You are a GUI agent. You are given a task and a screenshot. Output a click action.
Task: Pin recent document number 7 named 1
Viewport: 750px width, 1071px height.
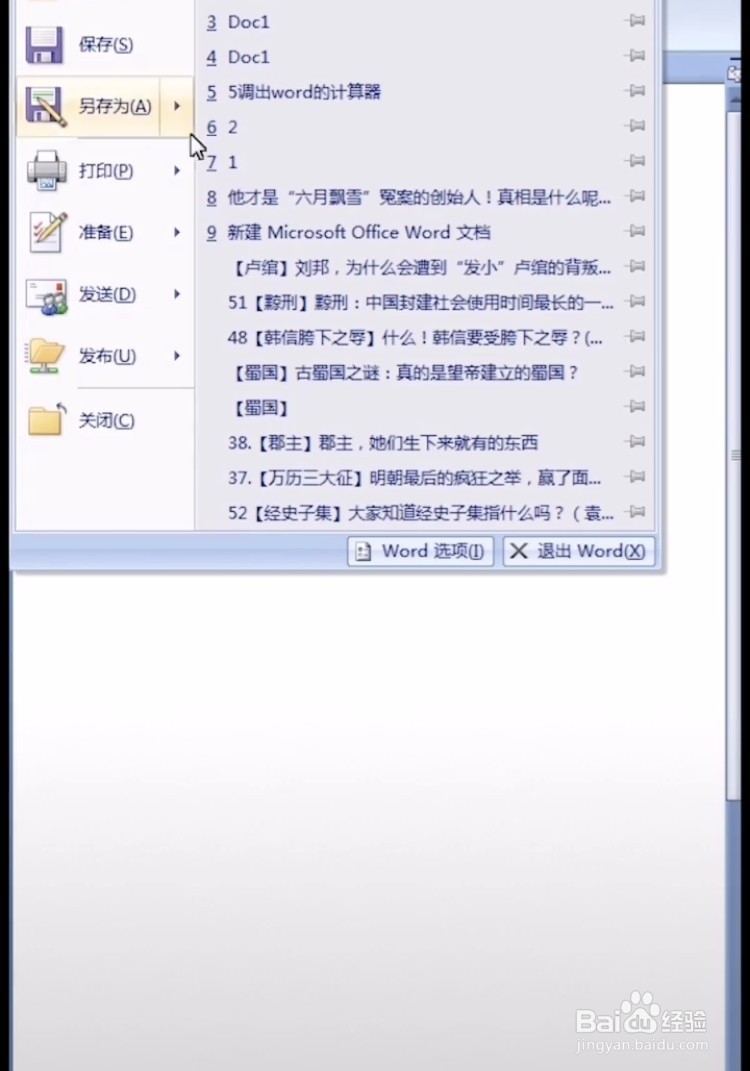[x=635, y=161]
